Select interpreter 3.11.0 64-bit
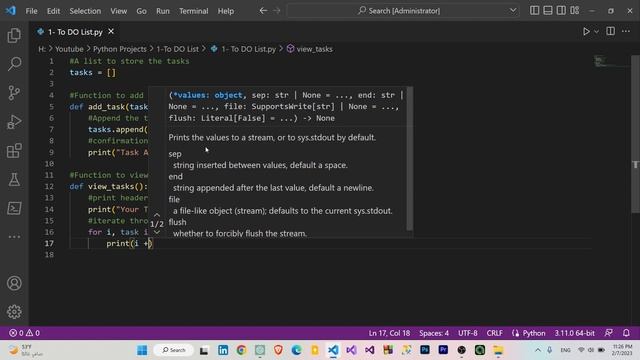This screenshot has width=640, height=360. 574,333
